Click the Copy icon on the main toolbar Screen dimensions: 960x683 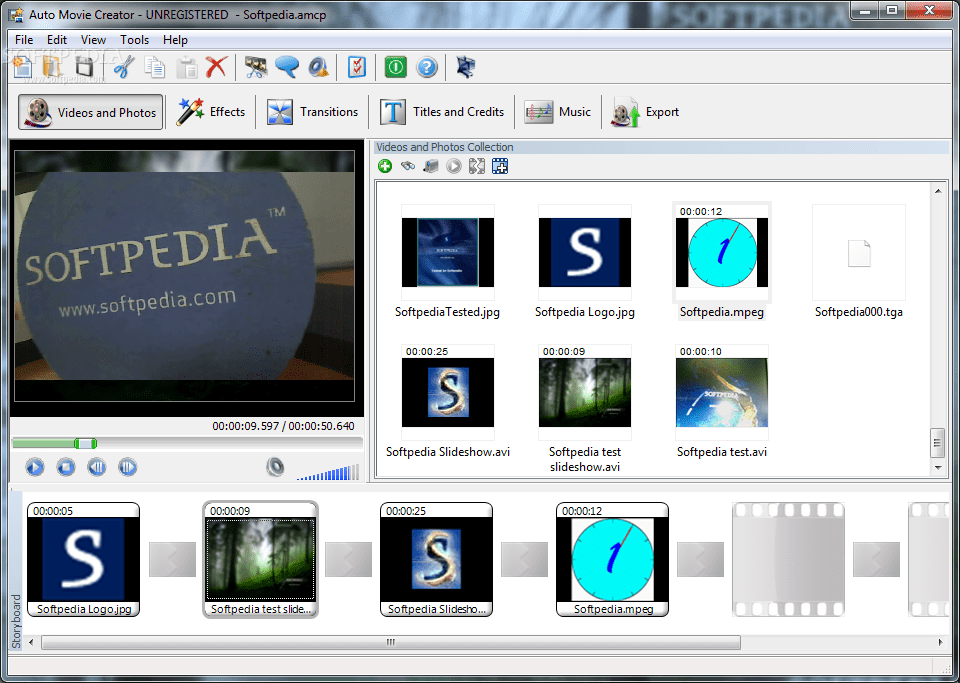pos(155,67)
